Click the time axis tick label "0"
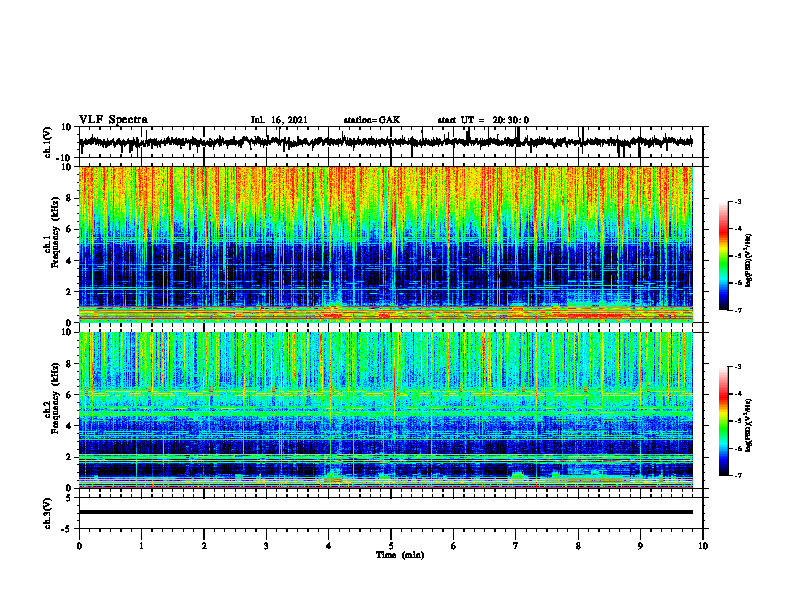792x612 pixels. tap(79, 546)
